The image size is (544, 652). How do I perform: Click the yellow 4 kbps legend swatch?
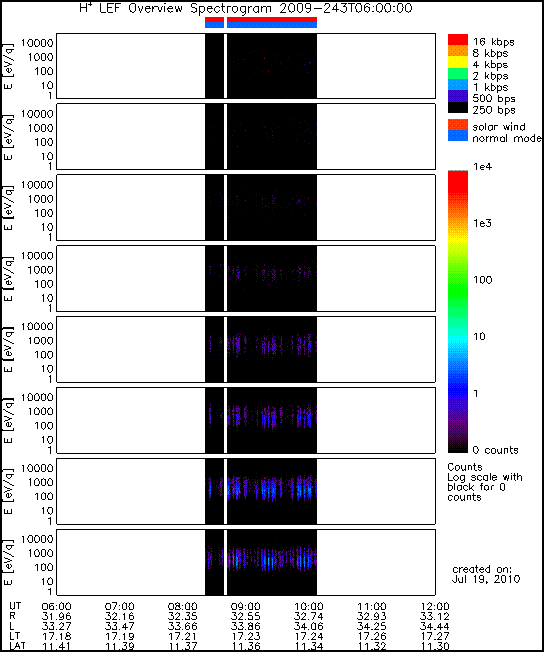coord(457,62)
